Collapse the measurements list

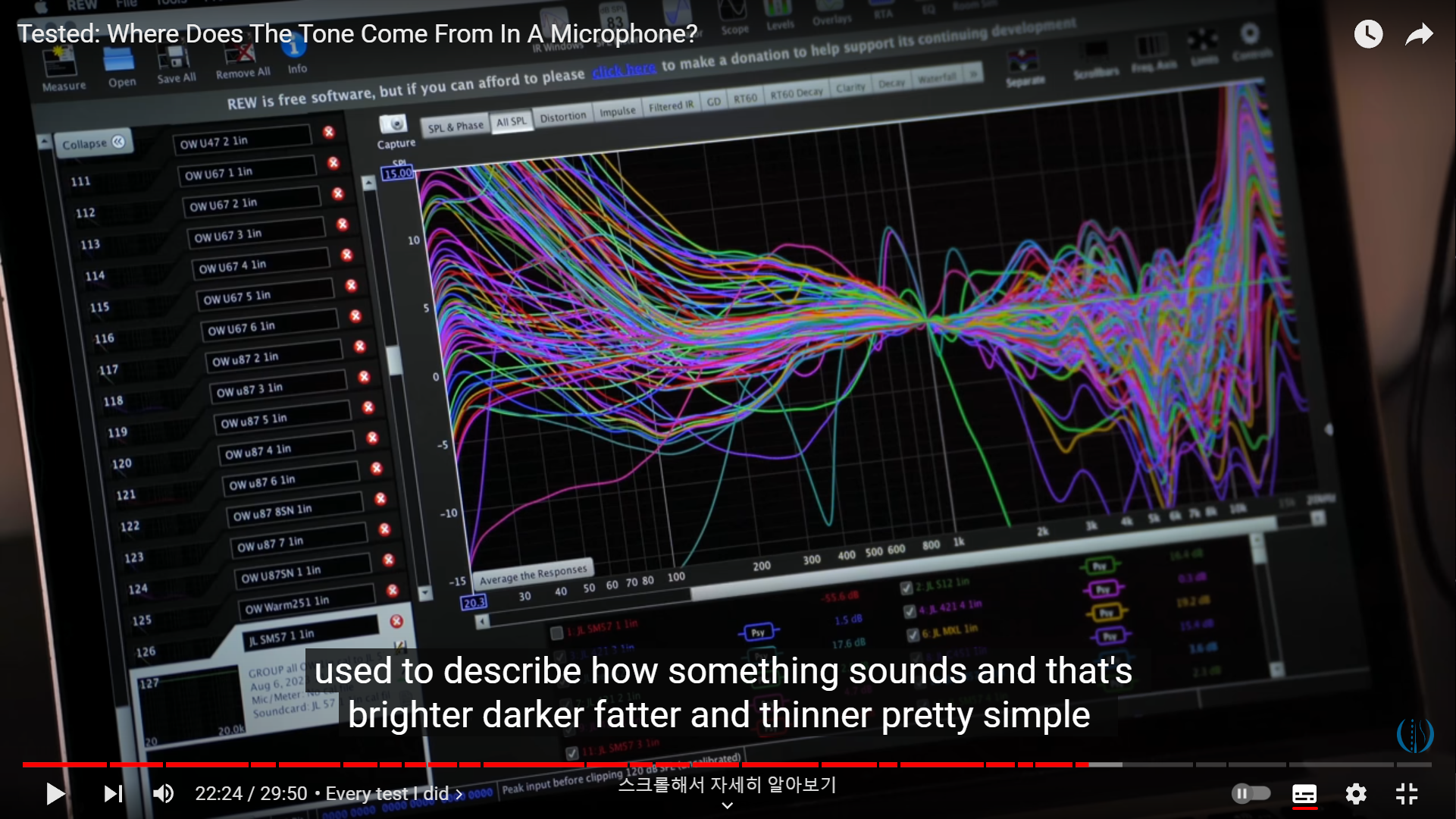93,143
